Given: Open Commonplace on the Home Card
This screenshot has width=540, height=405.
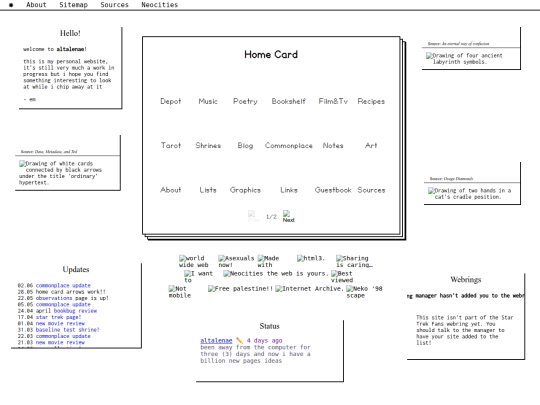Looking at the screenshot, I should coord(289,146).
